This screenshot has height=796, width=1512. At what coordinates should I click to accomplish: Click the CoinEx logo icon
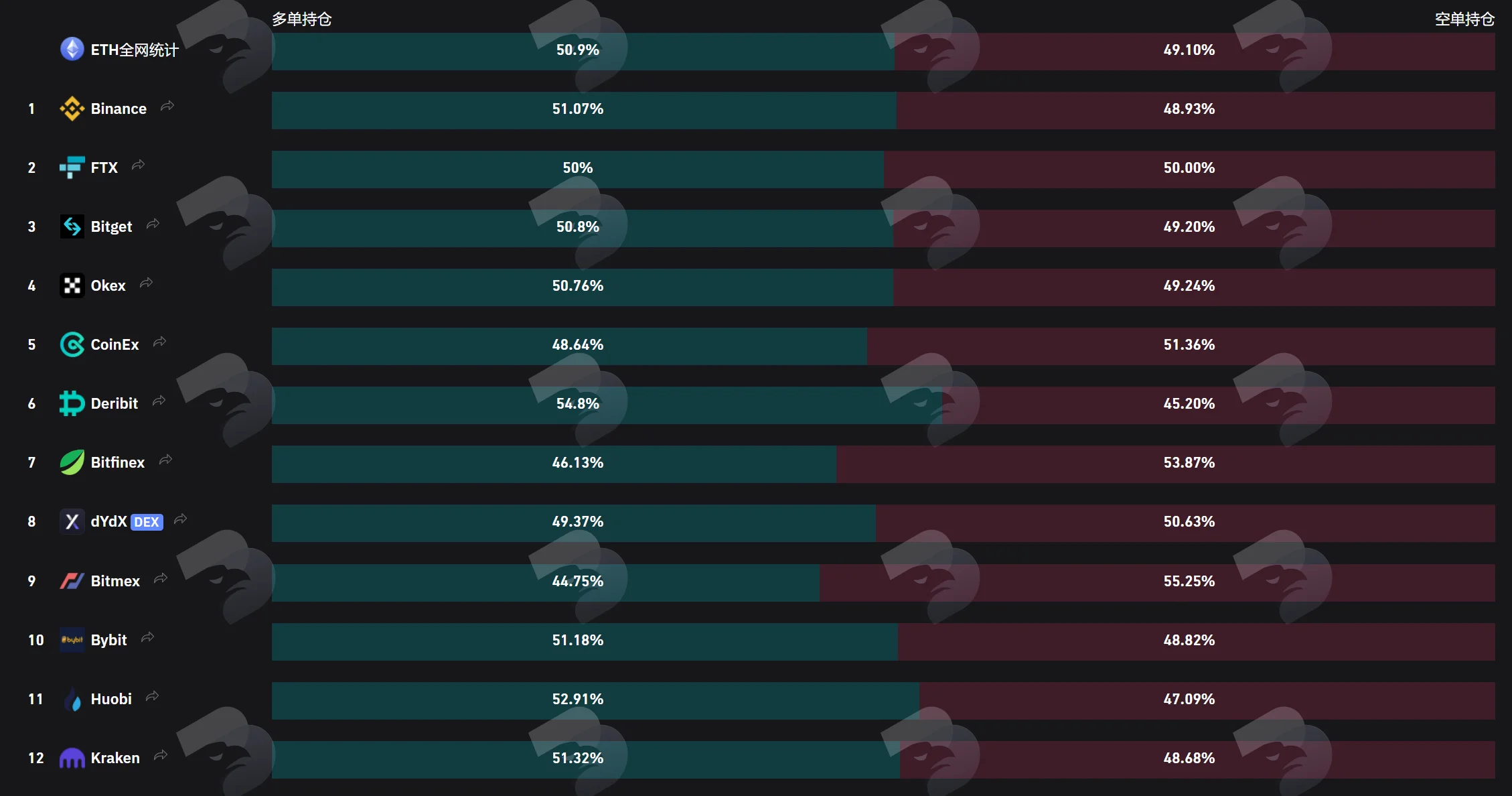point(72,344)
